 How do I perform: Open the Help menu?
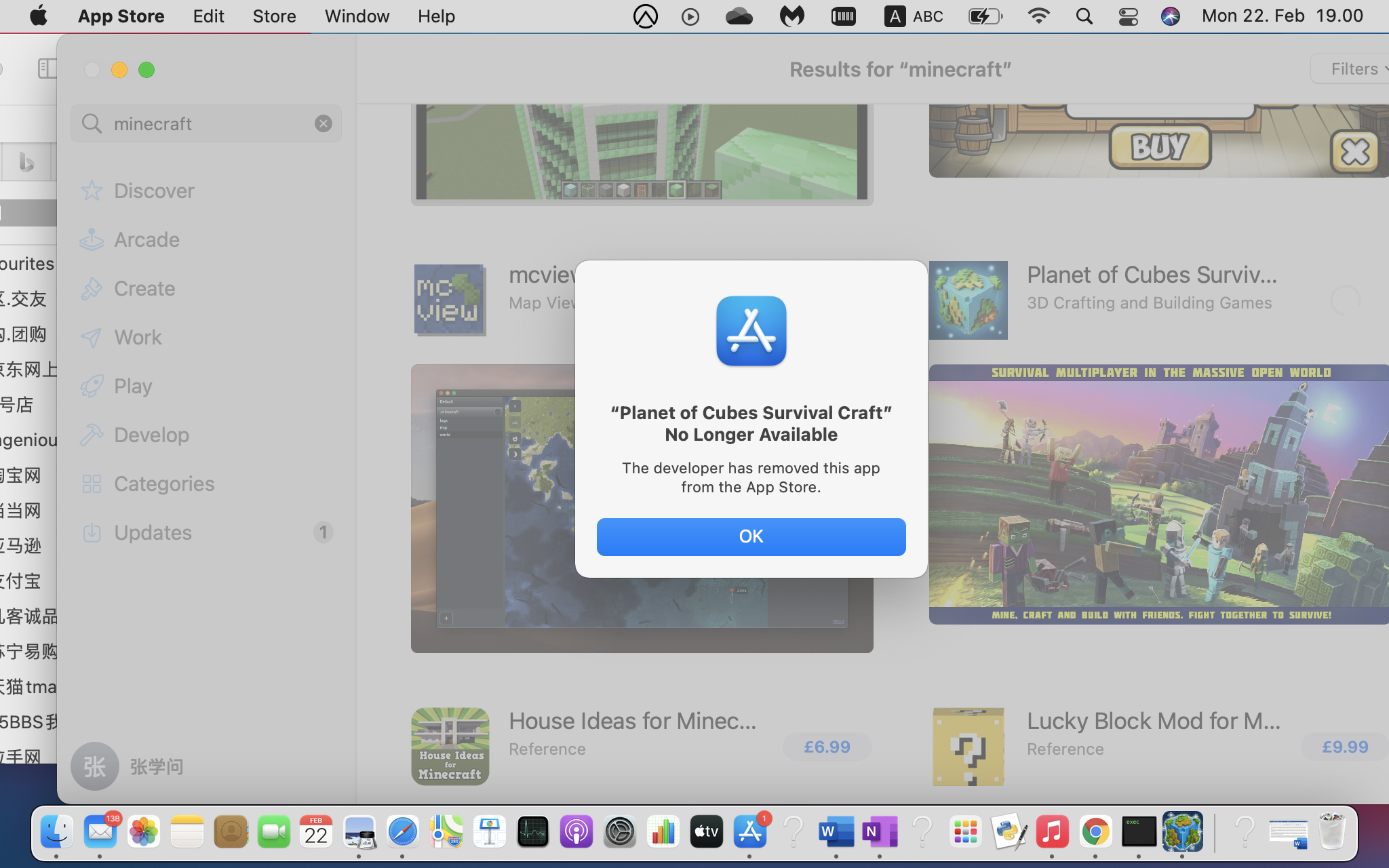pos(436,16)
